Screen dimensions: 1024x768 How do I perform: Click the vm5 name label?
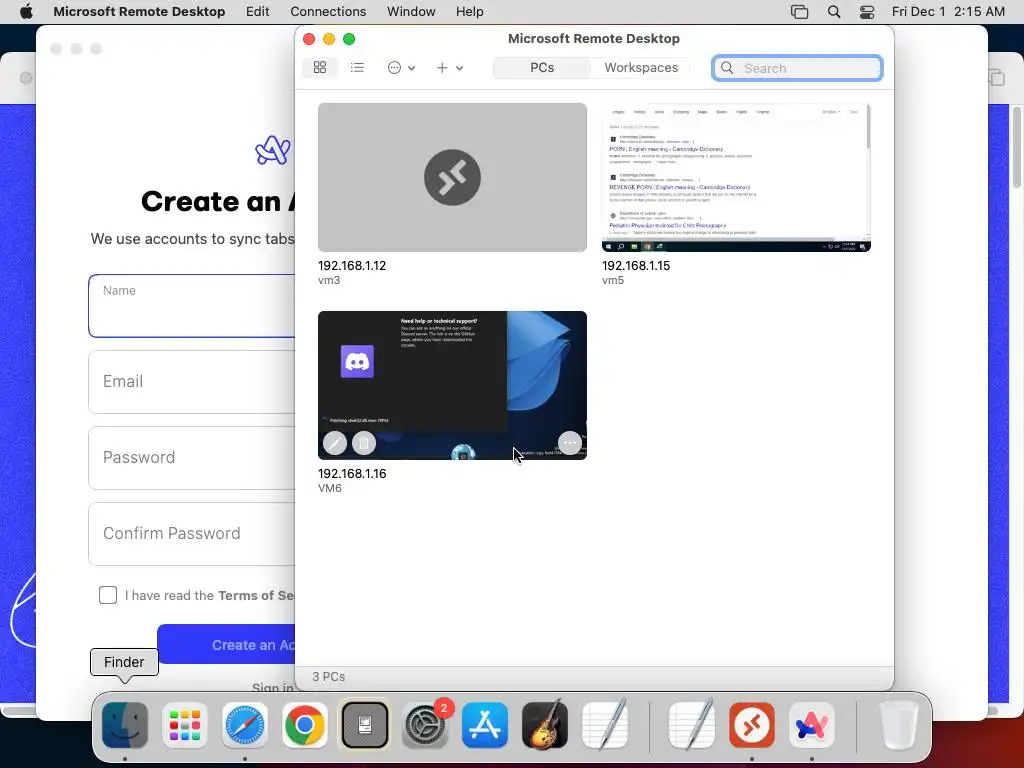(x=613, y=280)
